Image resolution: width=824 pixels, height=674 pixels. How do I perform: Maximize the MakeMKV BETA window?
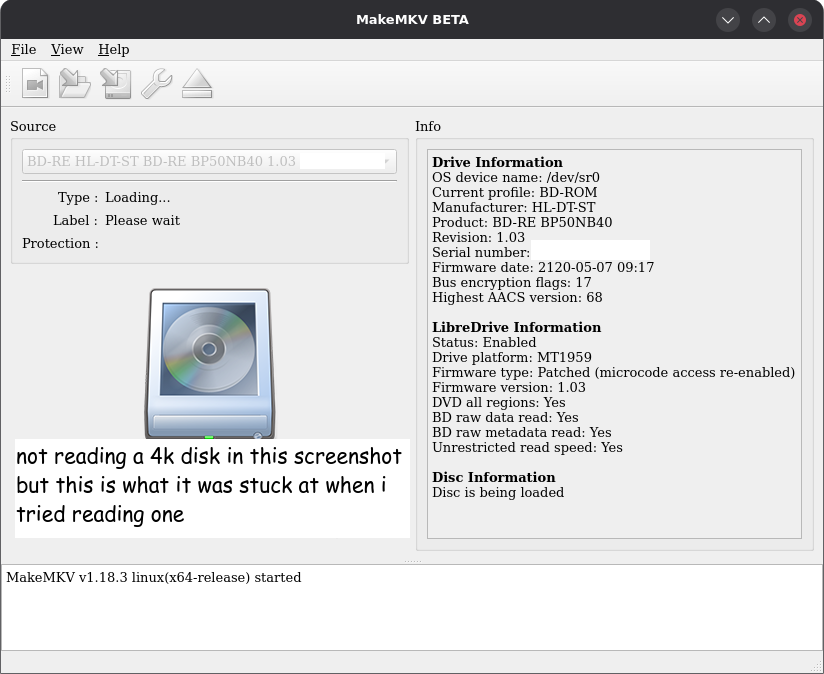click(763, 20)
